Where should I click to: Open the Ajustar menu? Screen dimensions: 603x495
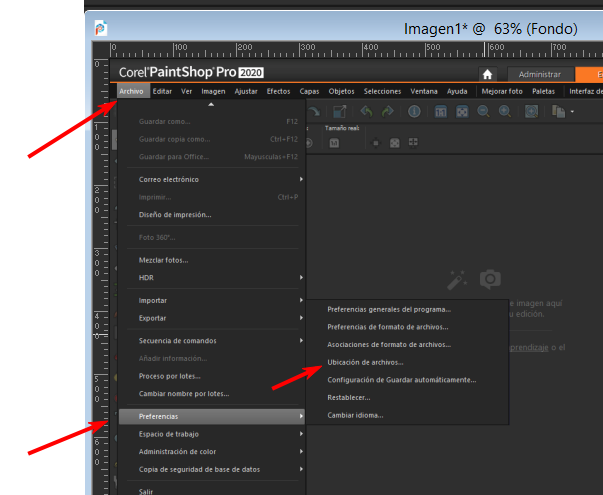[246, 91]
